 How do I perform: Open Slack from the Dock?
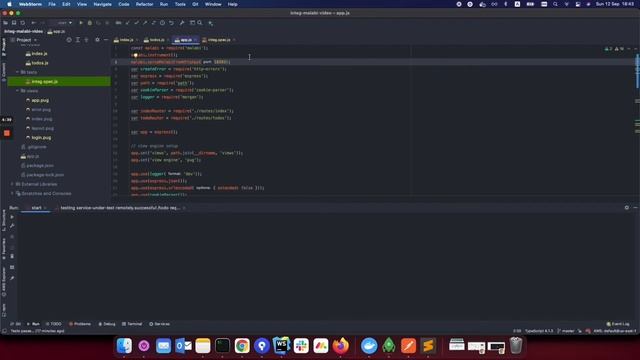[301, 346]
